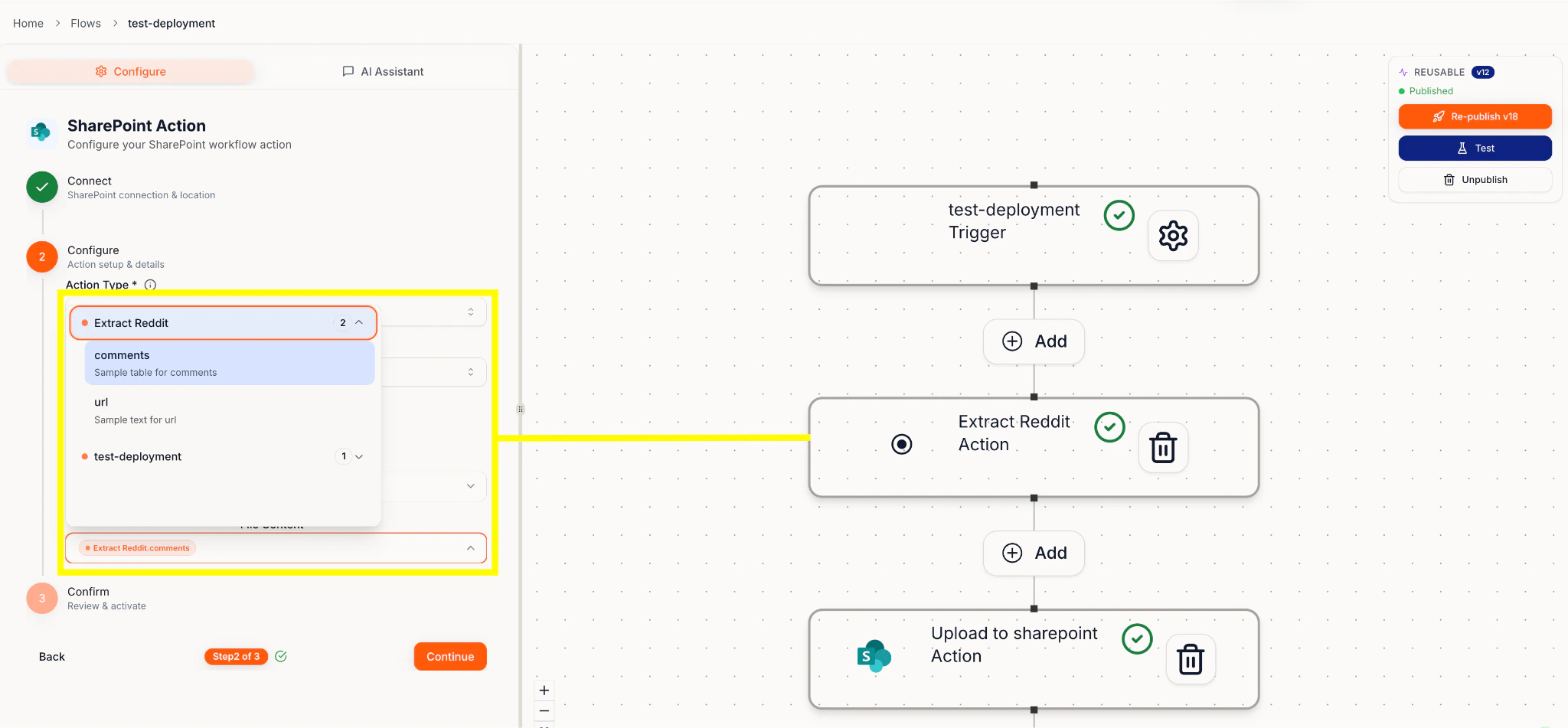Click the test-deployment Trigger node title
1568x728 pixels.
[x=1014, y=220]
